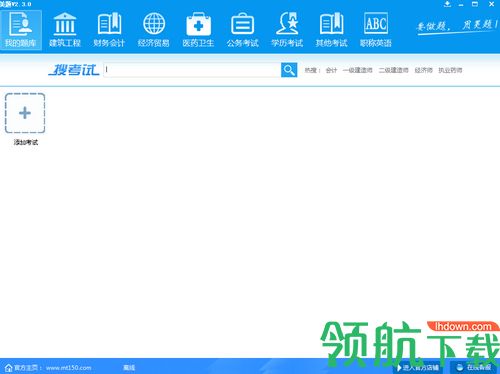Click the download arrow icon in title bar
500x374 pixels.
(448, 4)
